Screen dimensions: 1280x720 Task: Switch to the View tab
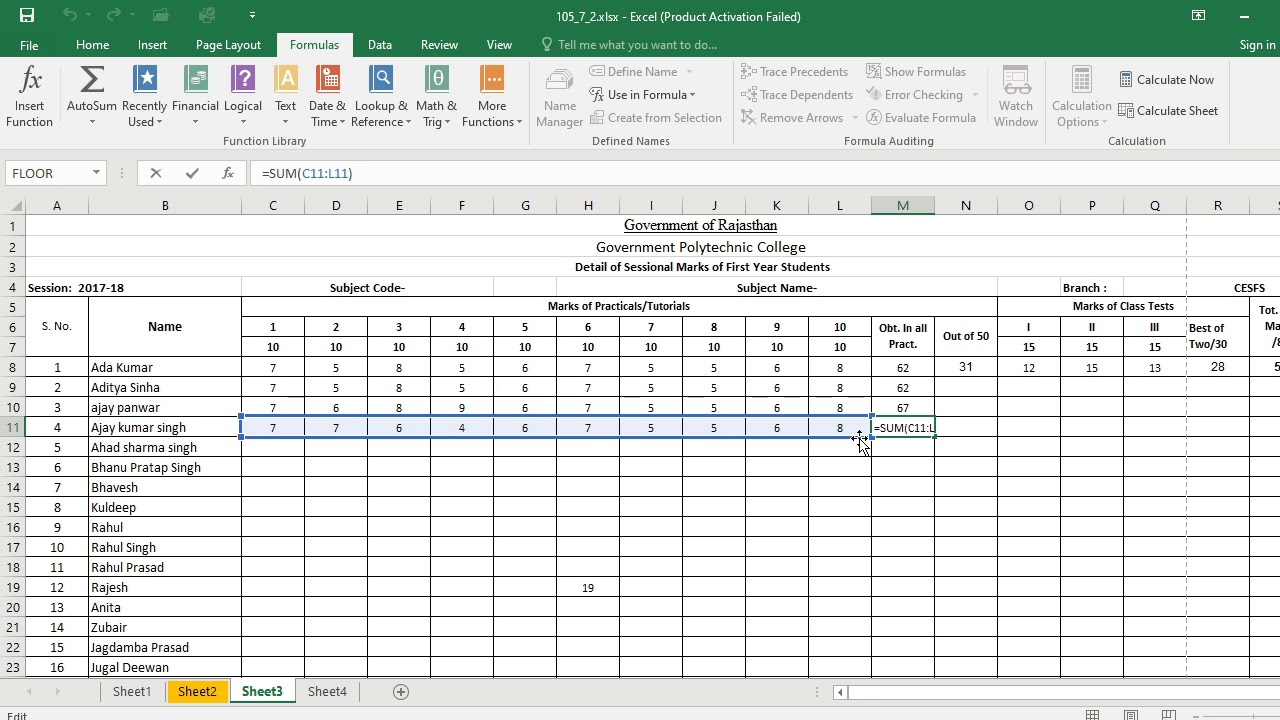(x=499, y=45)
